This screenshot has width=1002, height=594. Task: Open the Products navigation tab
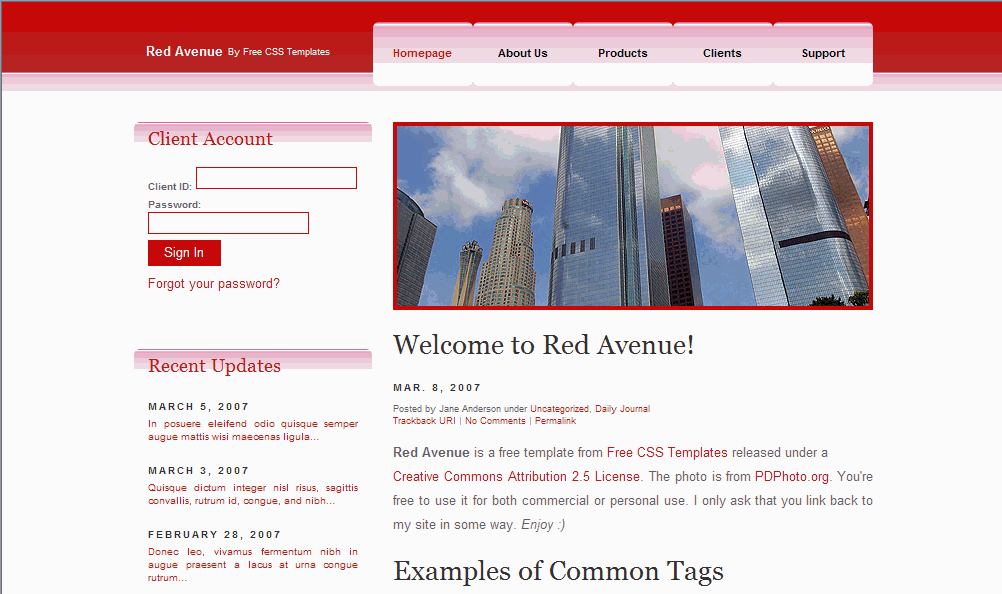[622, 53]
